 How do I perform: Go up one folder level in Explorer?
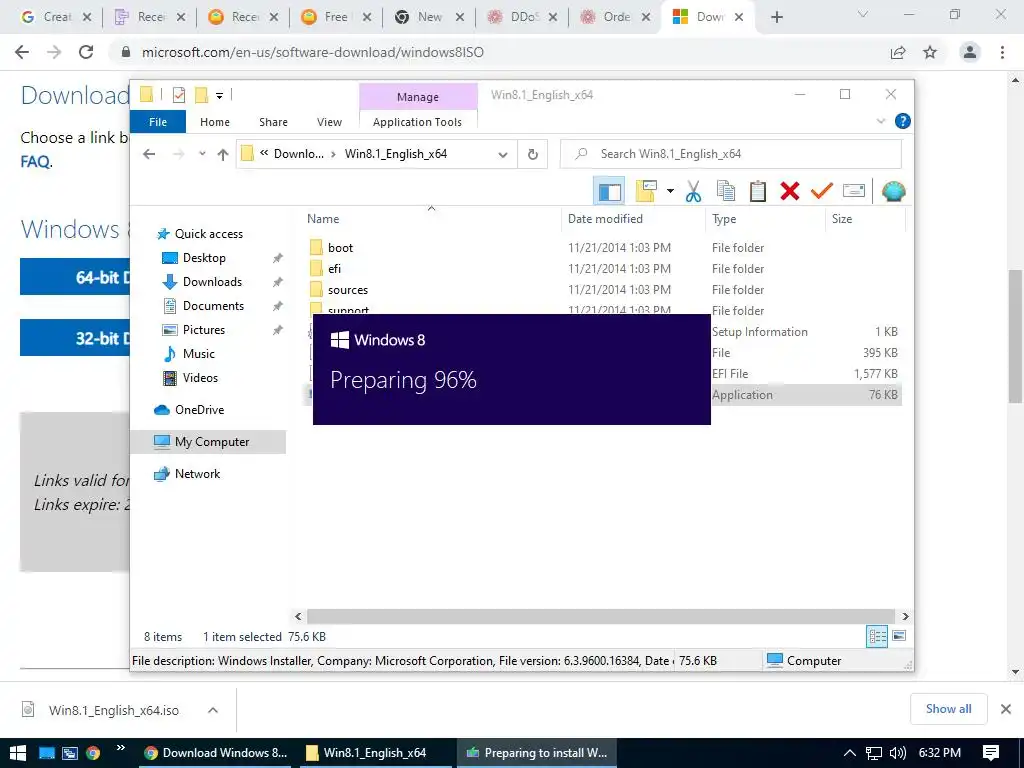pos(223,154)
